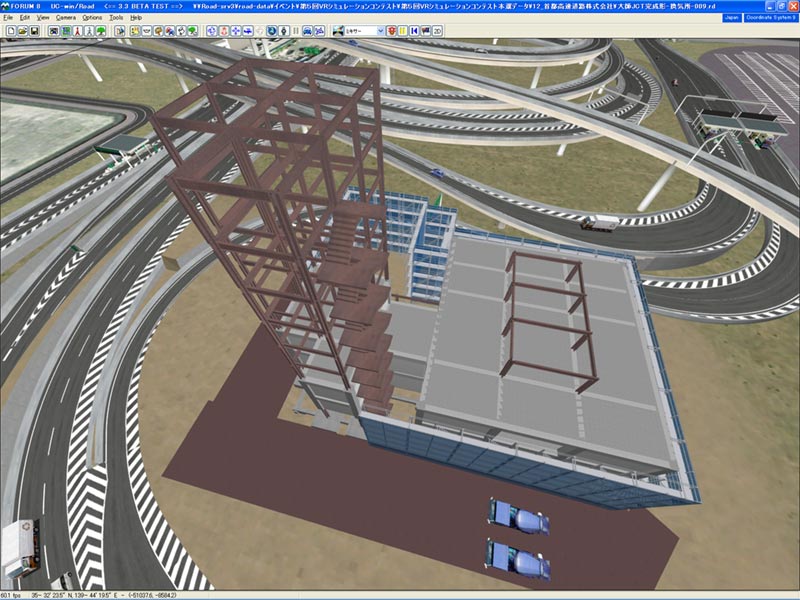Open the Camera menu
Image resolution: width=800 pixels, height=600 pixels.
[x=66, y=17]
